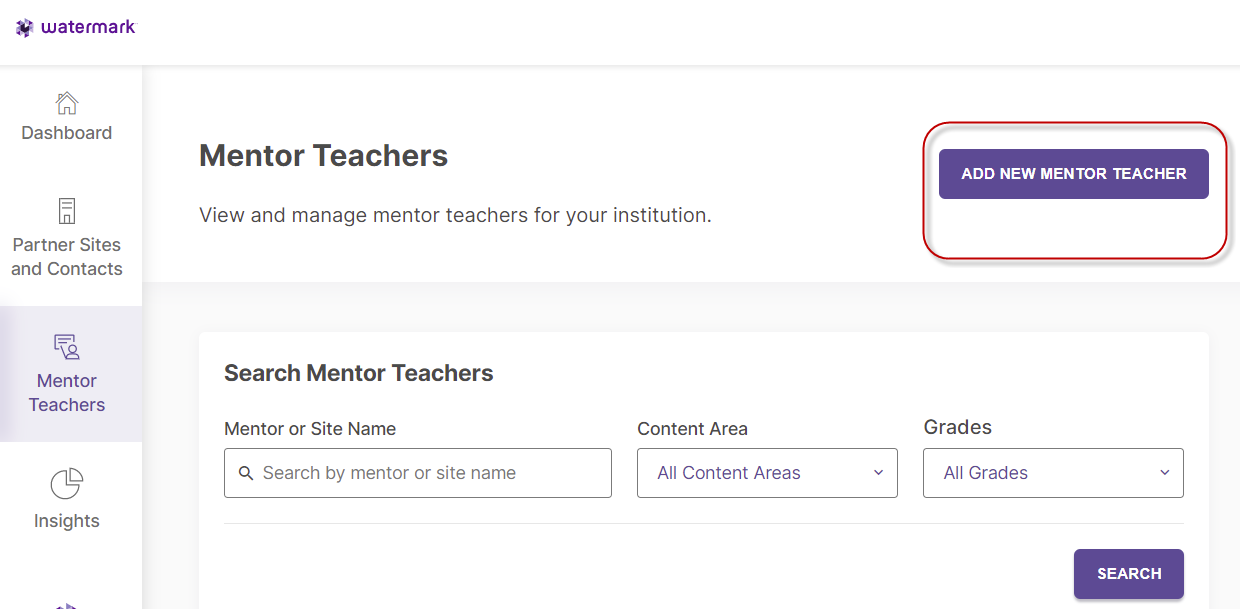Click the chevron on Grades dropdown

1164,473
